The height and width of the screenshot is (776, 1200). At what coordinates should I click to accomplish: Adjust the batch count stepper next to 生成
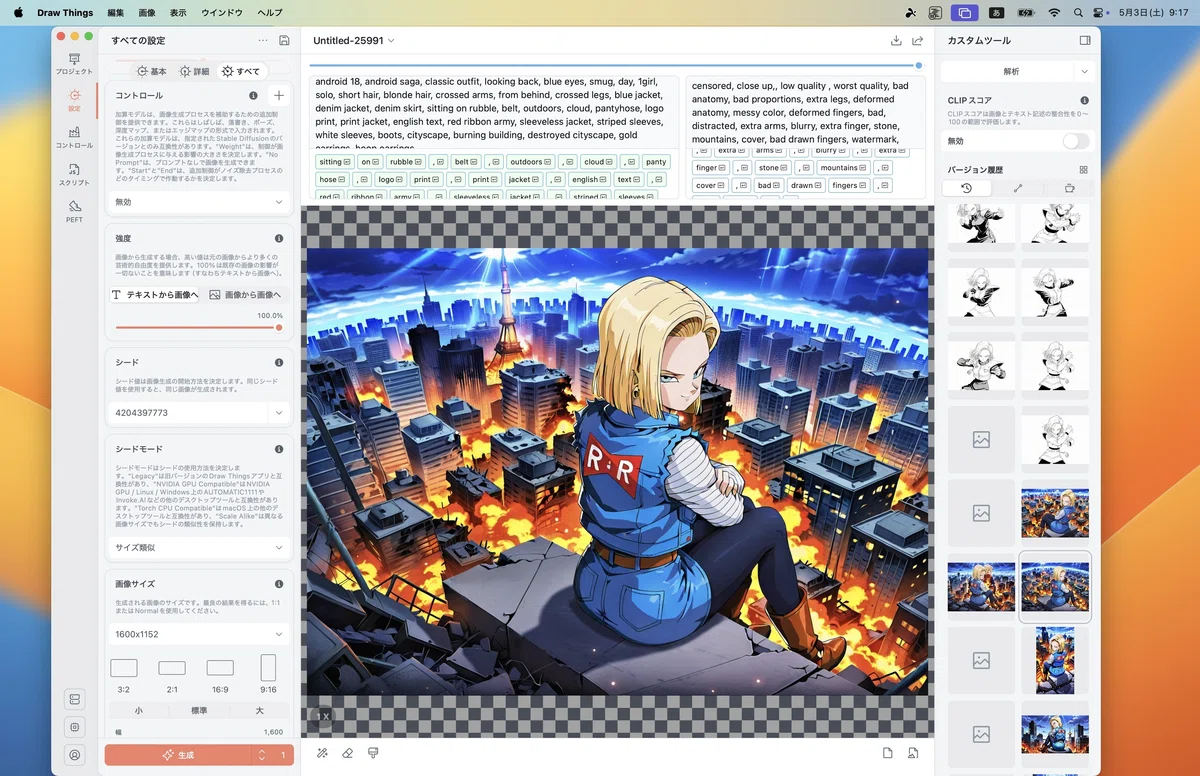point(261,755)
